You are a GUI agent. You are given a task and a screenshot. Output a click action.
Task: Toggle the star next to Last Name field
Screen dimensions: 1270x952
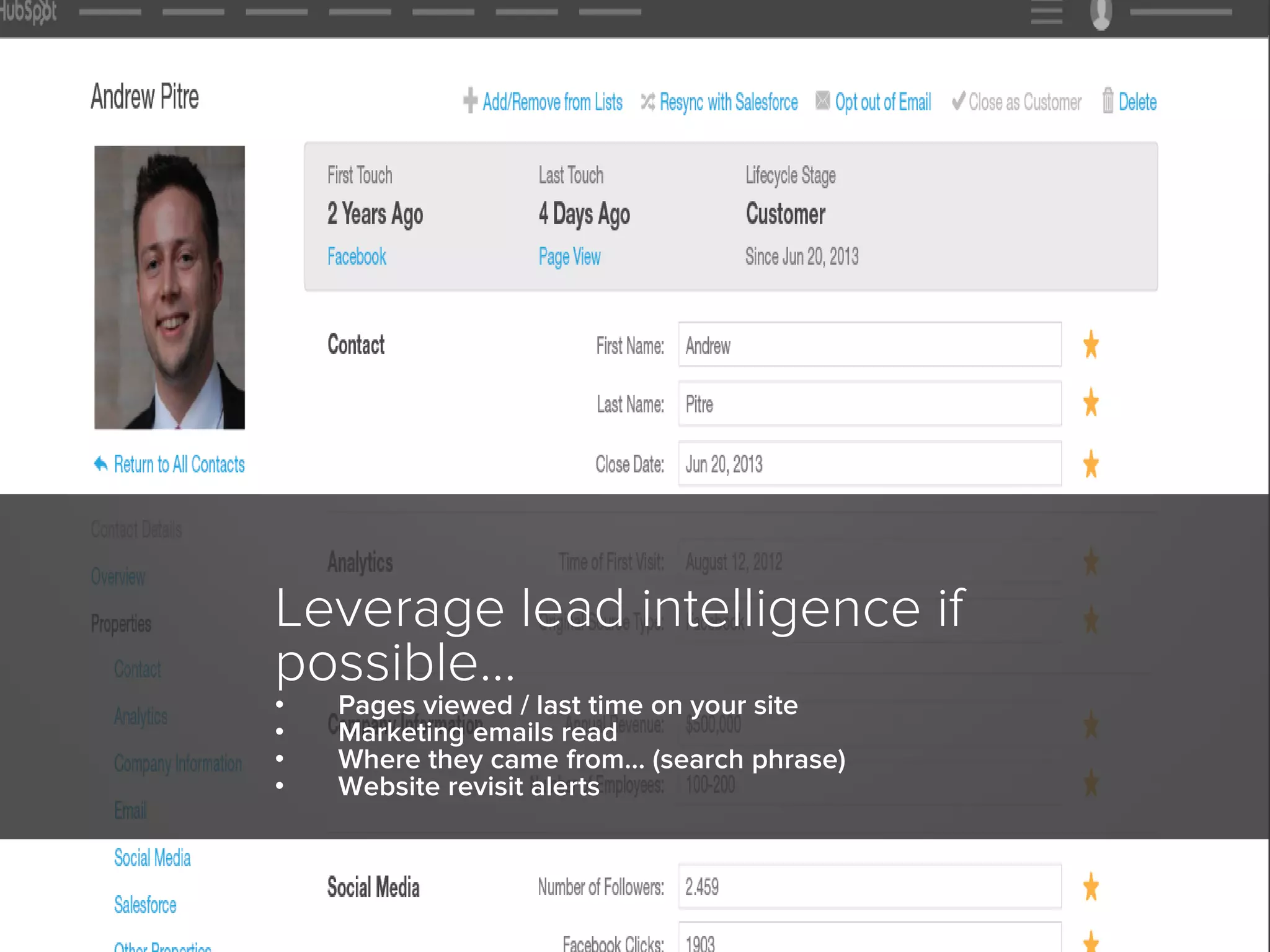click(x=1091, y=403)
